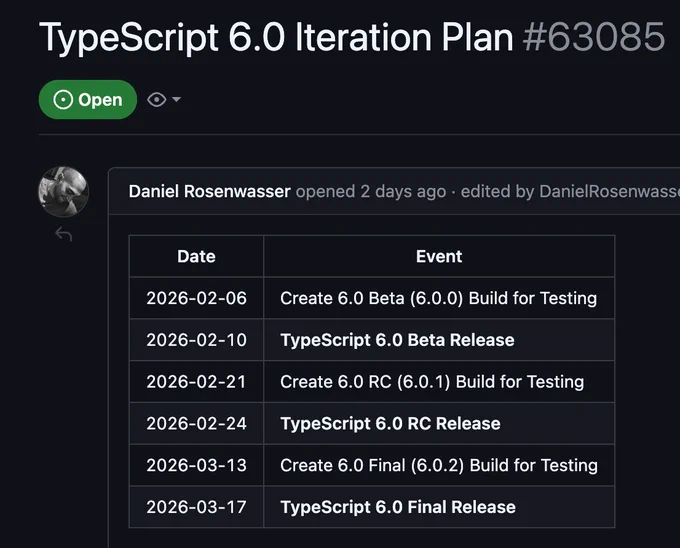Expand the watch options dropdown arrow
Screen dimensions: 680x548
coord(176,99)
